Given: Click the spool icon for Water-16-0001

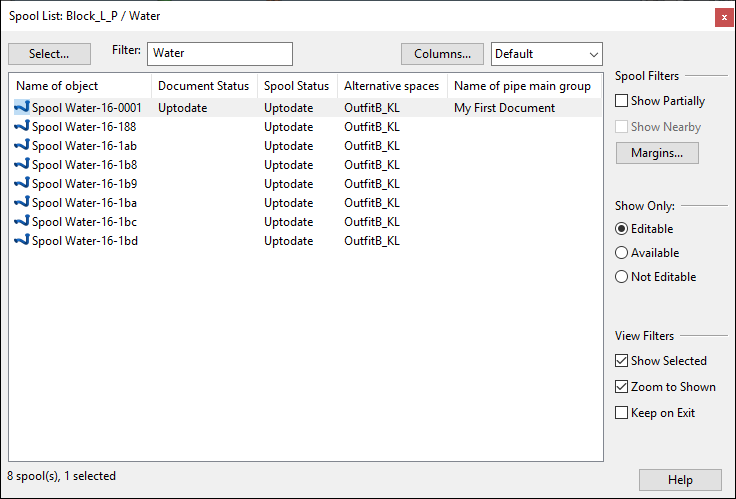Looking at the screenshot, I should pyautogui.click(x=22, y=108).
